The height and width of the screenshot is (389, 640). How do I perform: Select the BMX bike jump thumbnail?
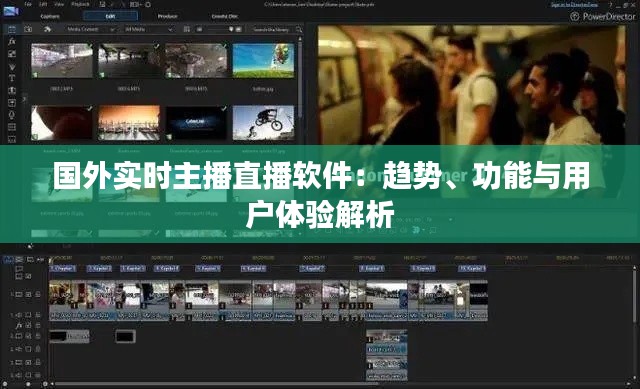pos(263,122)
